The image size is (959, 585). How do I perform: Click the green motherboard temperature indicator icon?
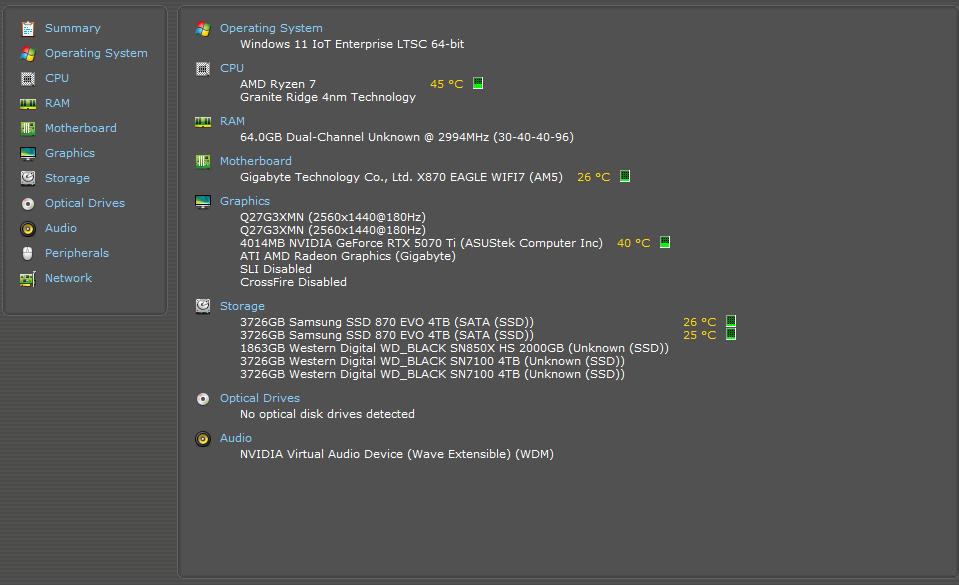click(625, 176)
